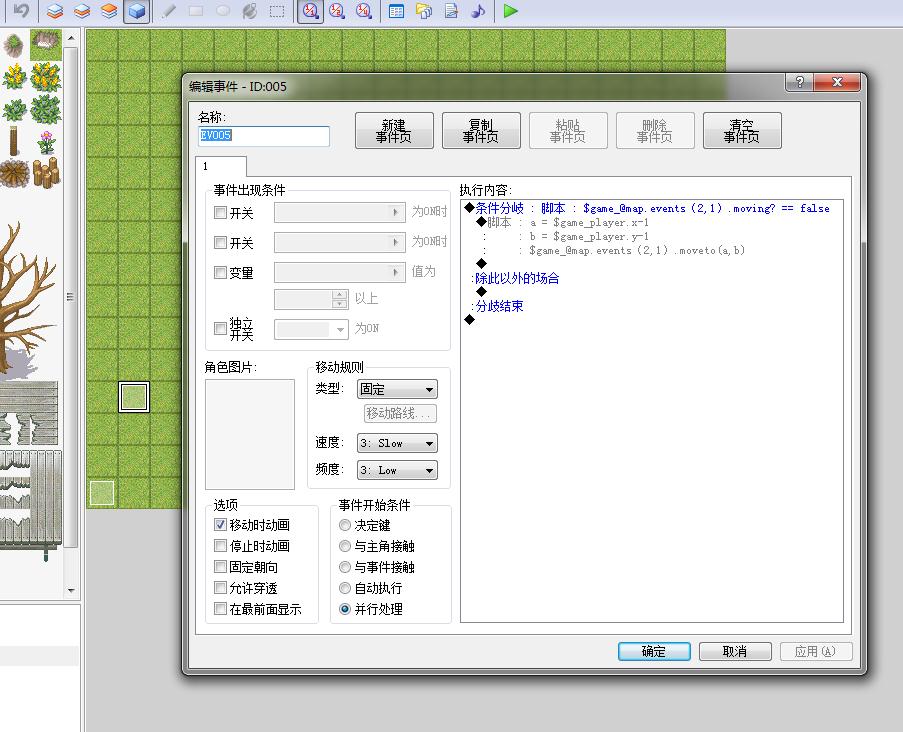Switch to event page tab 1
This screenshot has height=732, width=903.
coord(221,166)
